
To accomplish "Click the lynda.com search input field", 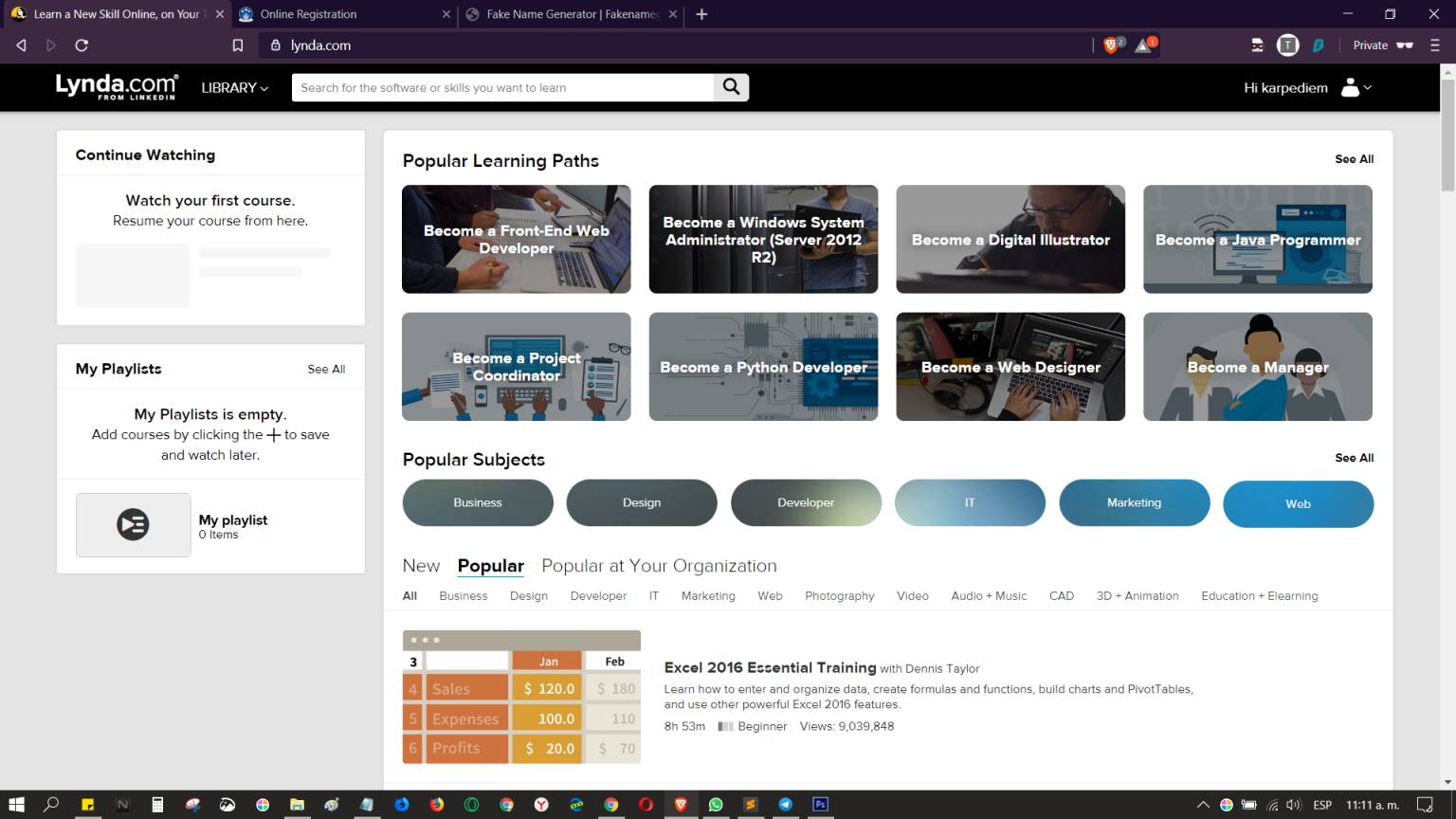I will click(x=502, y=87).
